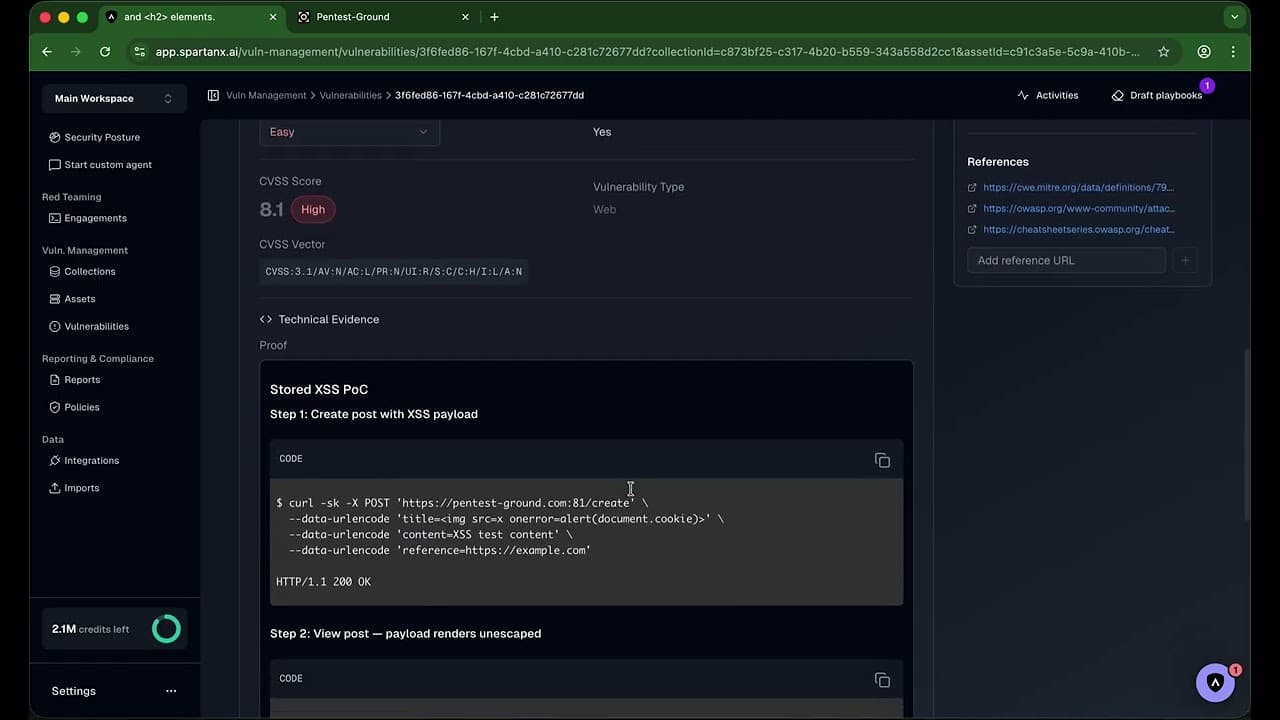The width and height of the screenshot is (1280, 720).
Task: Expand the Main Workspace switcher
Action: pos(114,98)
